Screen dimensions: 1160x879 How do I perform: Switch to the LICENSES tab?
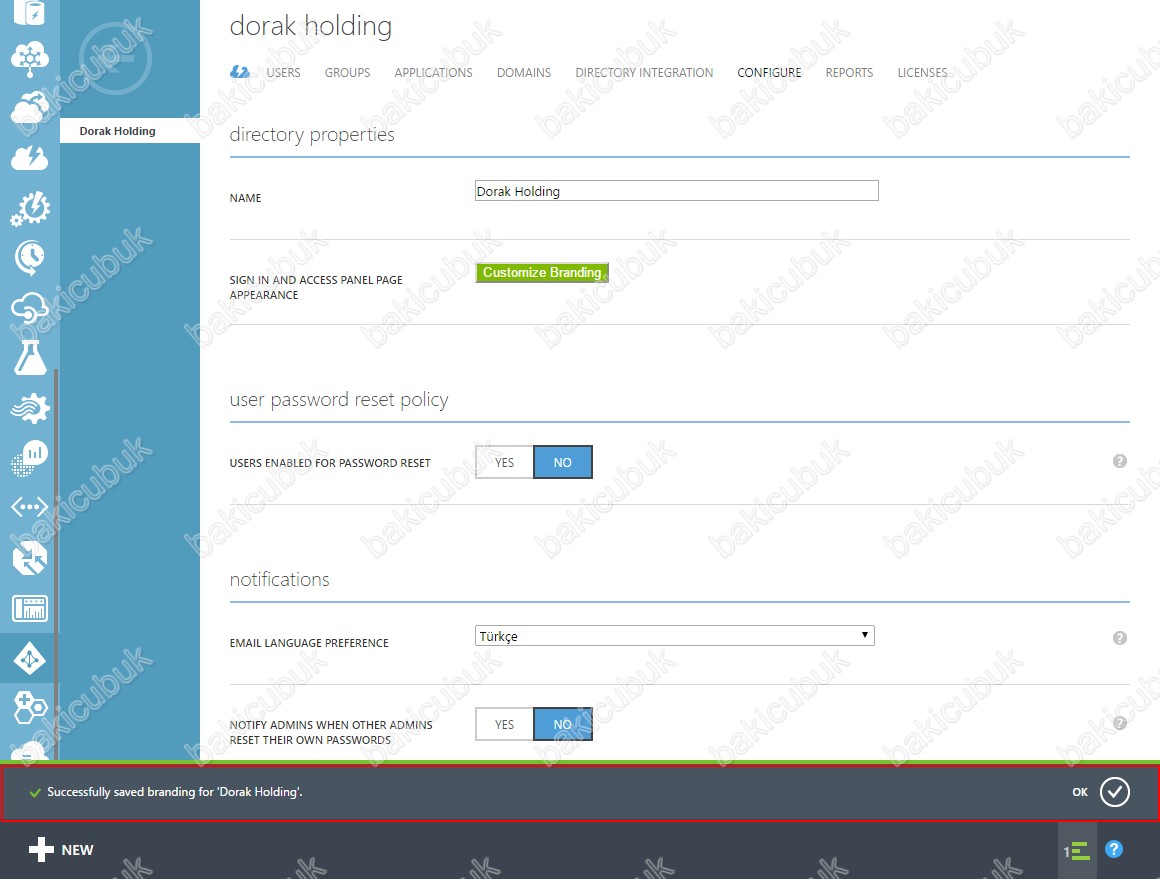[923, 73]
